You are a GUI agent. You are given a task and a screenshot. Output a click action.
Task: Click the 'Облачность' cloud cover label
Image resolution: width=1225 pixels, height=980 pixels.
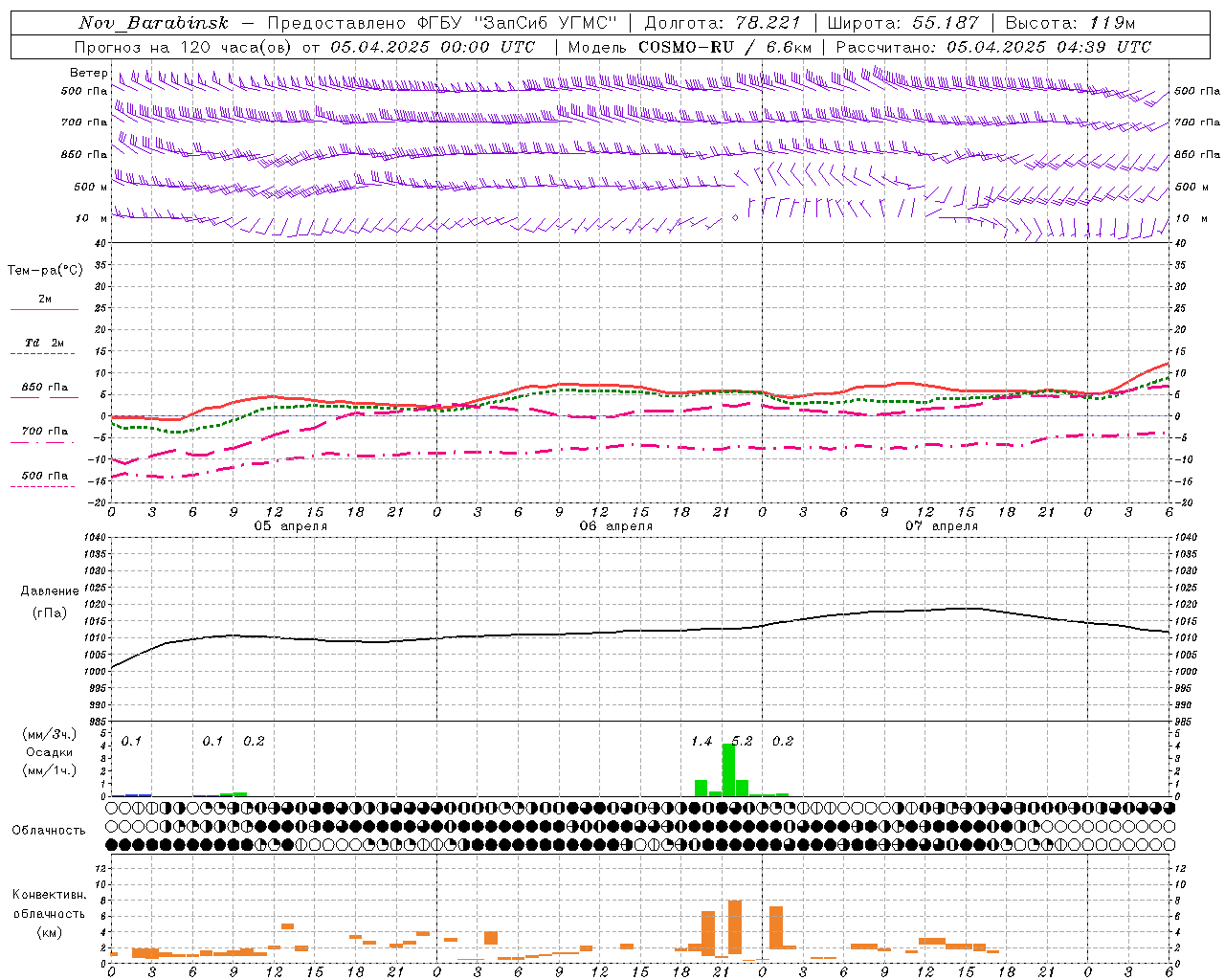click(x=49, y=831)
